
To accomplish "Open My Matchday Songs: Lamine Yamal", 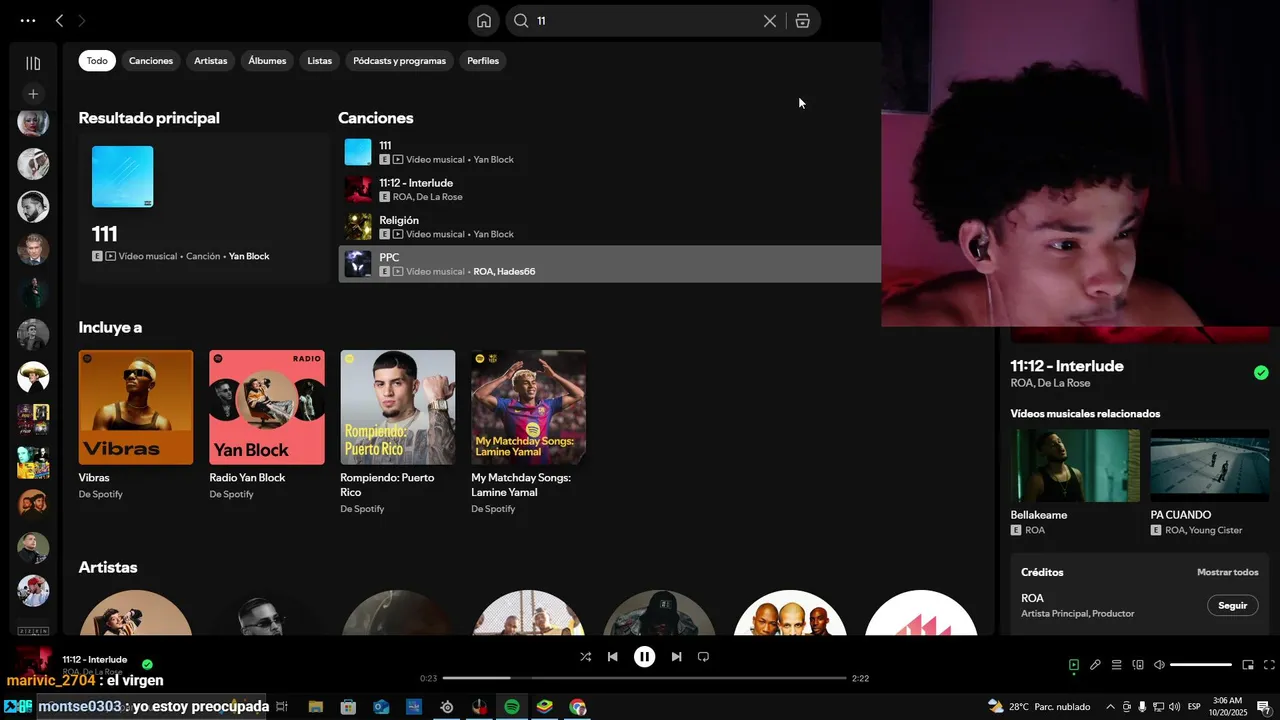I will pyautogui.click(x=529, y=432).
